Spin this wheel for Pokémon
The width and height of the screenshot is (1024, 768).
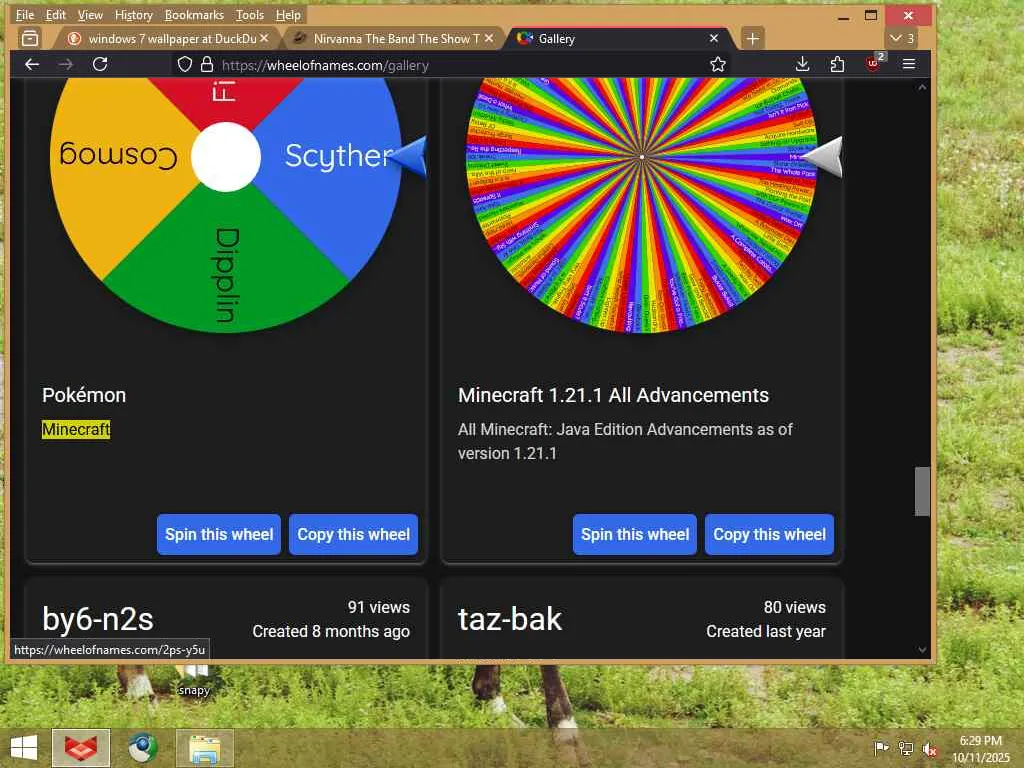click(219, 534)
